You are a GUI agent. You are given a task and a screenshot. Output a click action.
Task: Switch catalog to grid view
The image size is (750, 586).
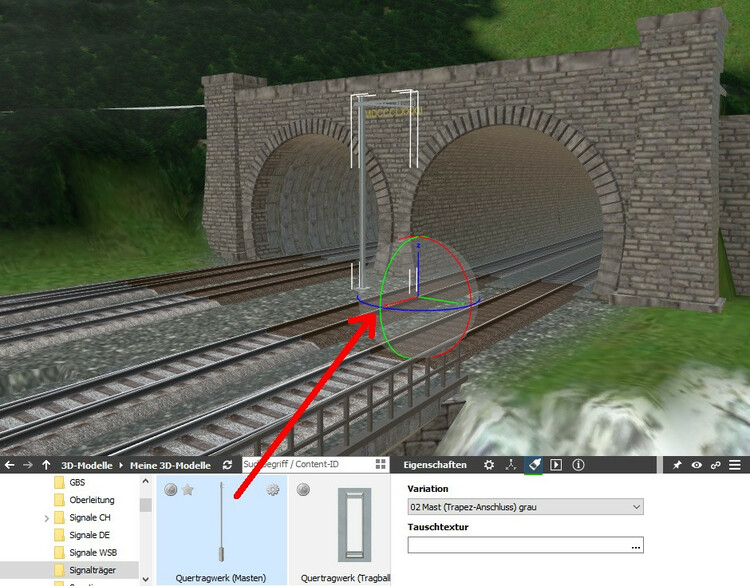(x=381, y=464)
